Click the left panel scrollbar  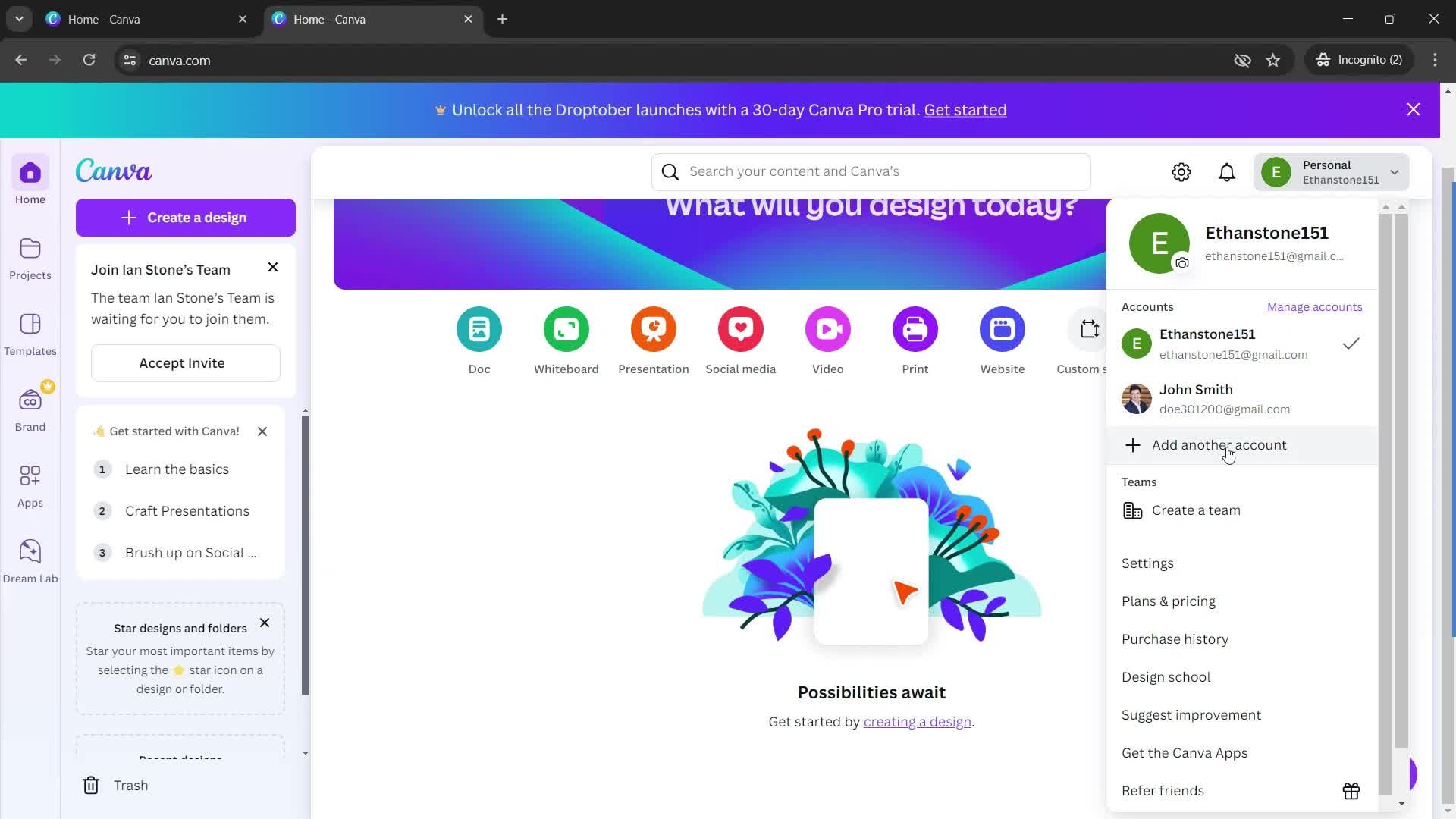[306, 555]
